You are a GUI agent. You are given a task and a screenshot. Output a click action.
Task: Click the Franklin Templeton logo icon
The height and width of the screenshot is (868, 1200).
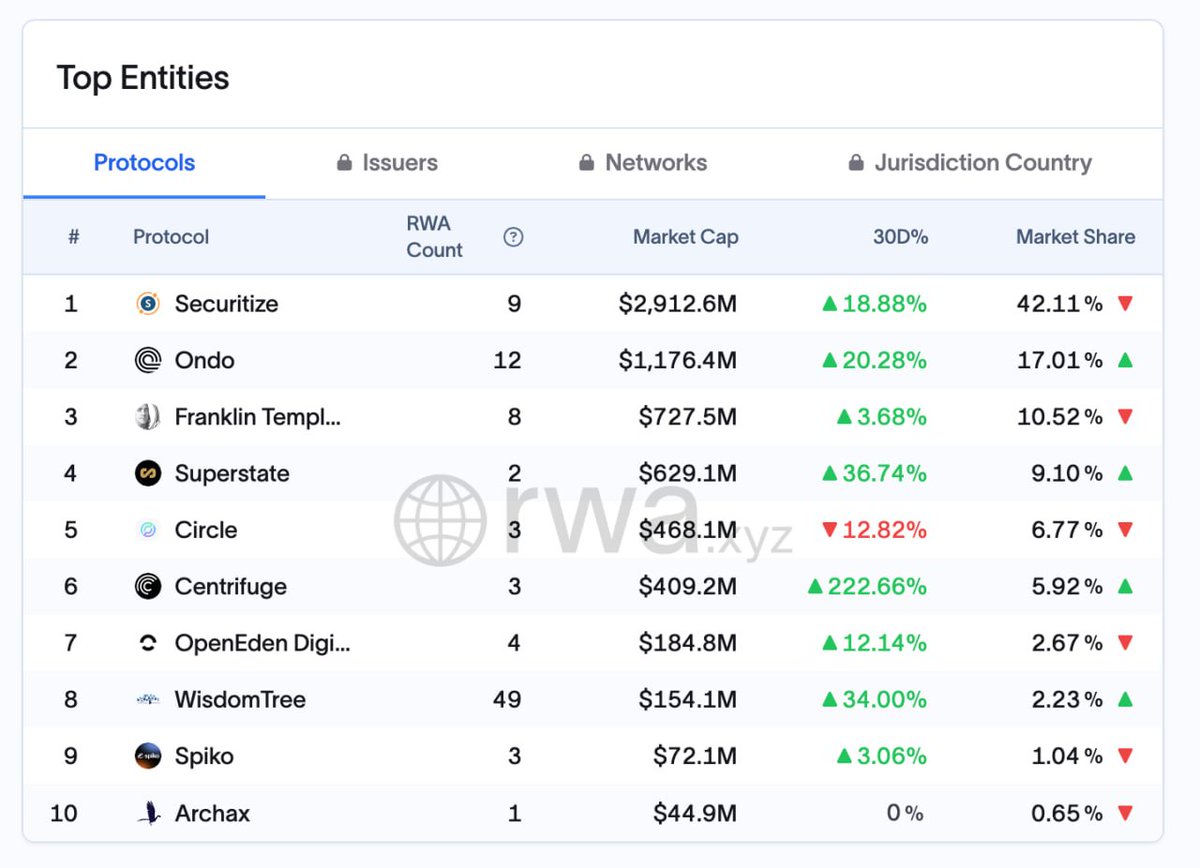click(148, 417)
